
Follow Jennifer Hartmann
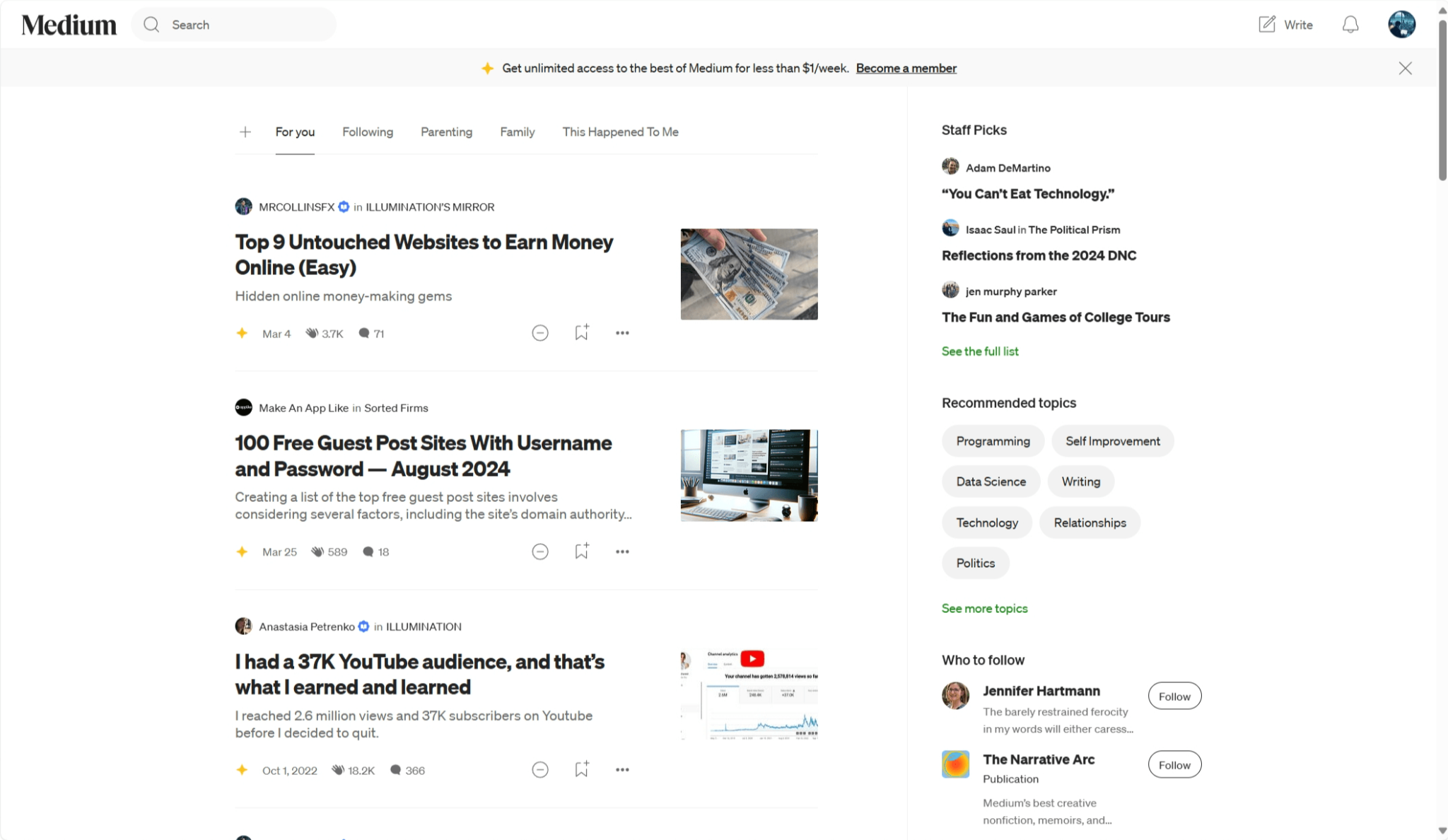point(1174,695)
